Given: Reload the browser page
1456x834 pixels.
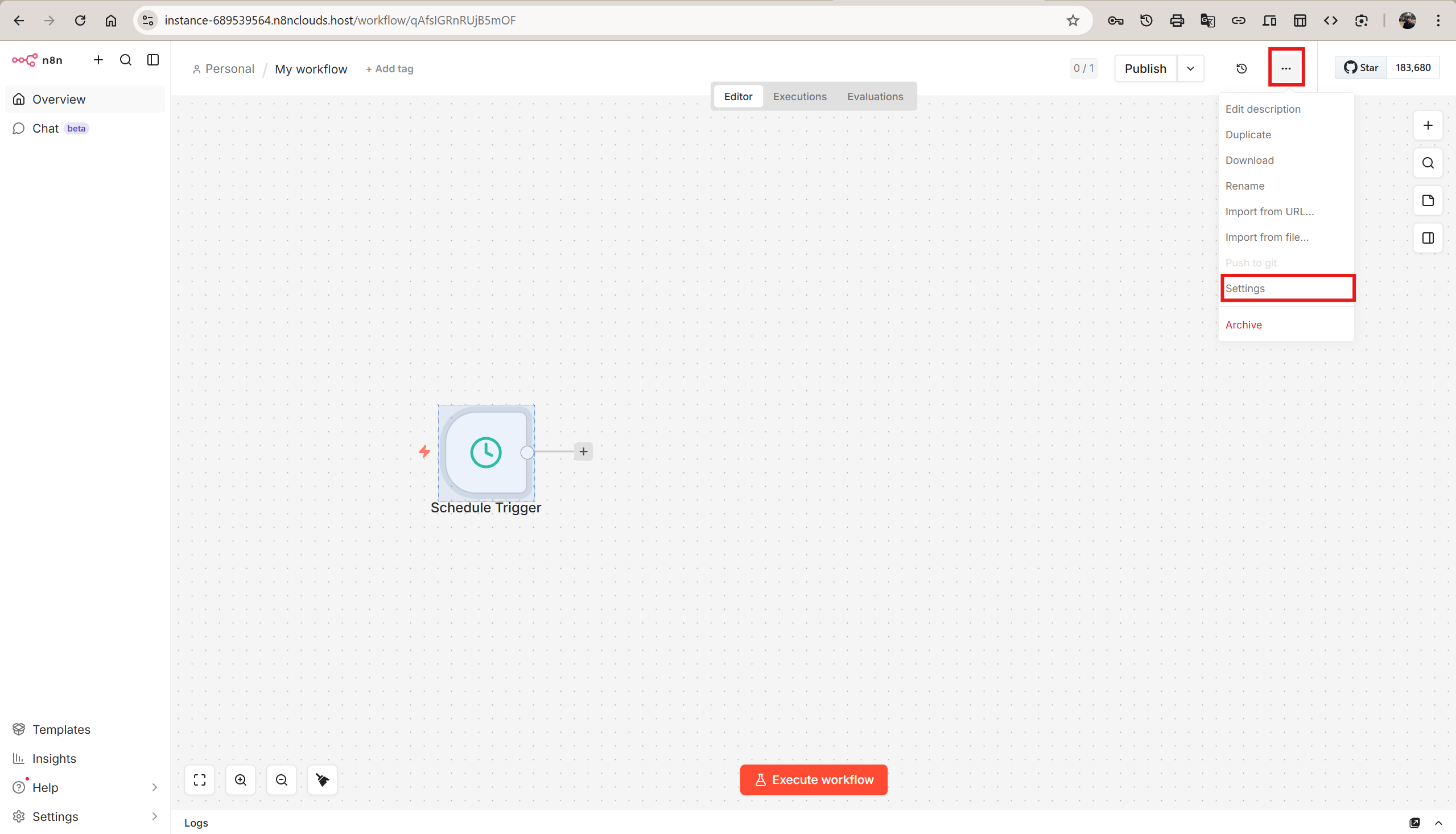Looking at the screenshot, I should pyautogui.click(x=80, y=20).
